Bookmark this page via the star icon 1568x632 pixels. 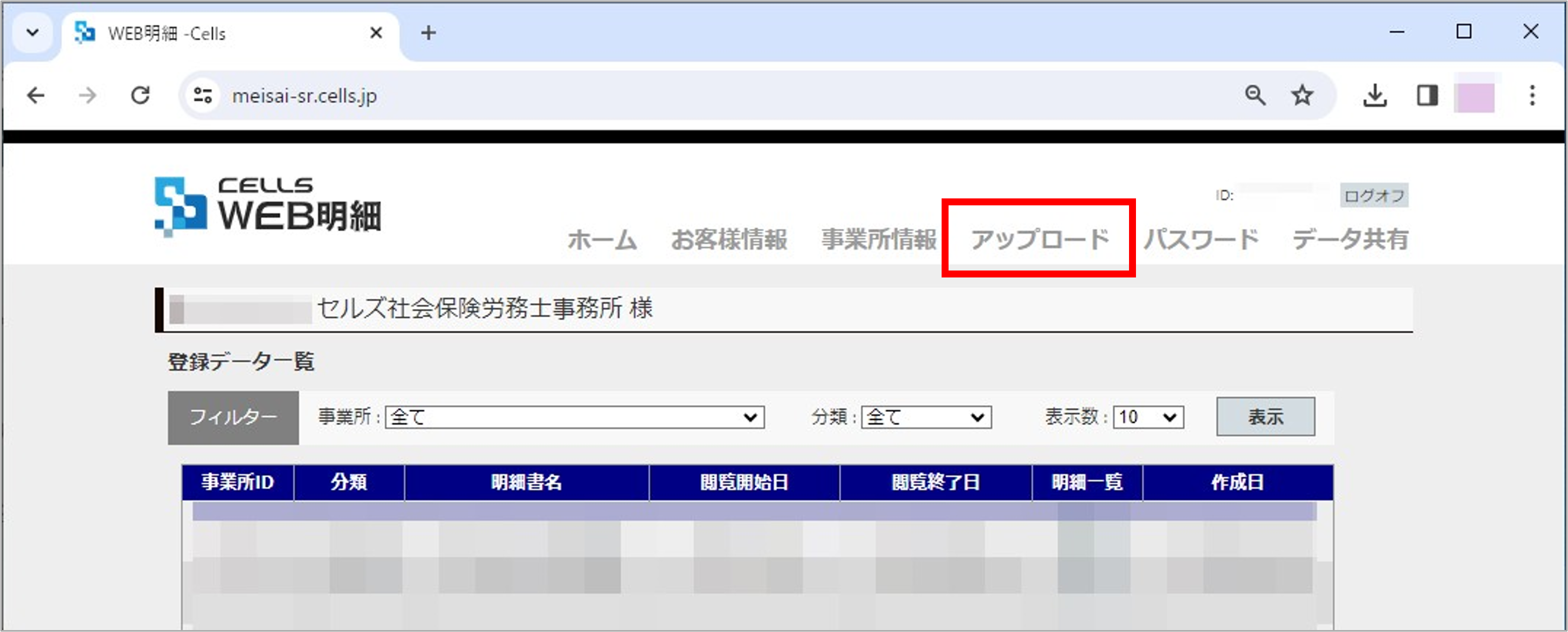1302,95
